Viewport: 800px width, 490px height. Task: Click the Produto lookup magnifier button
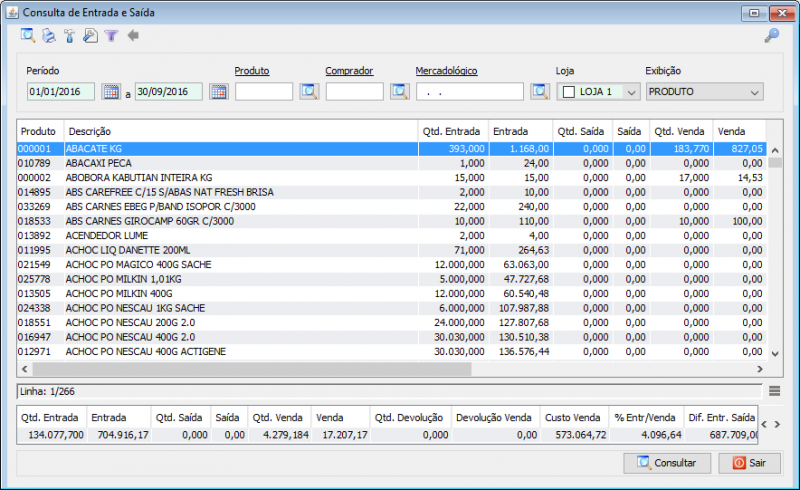coord(309,92)
